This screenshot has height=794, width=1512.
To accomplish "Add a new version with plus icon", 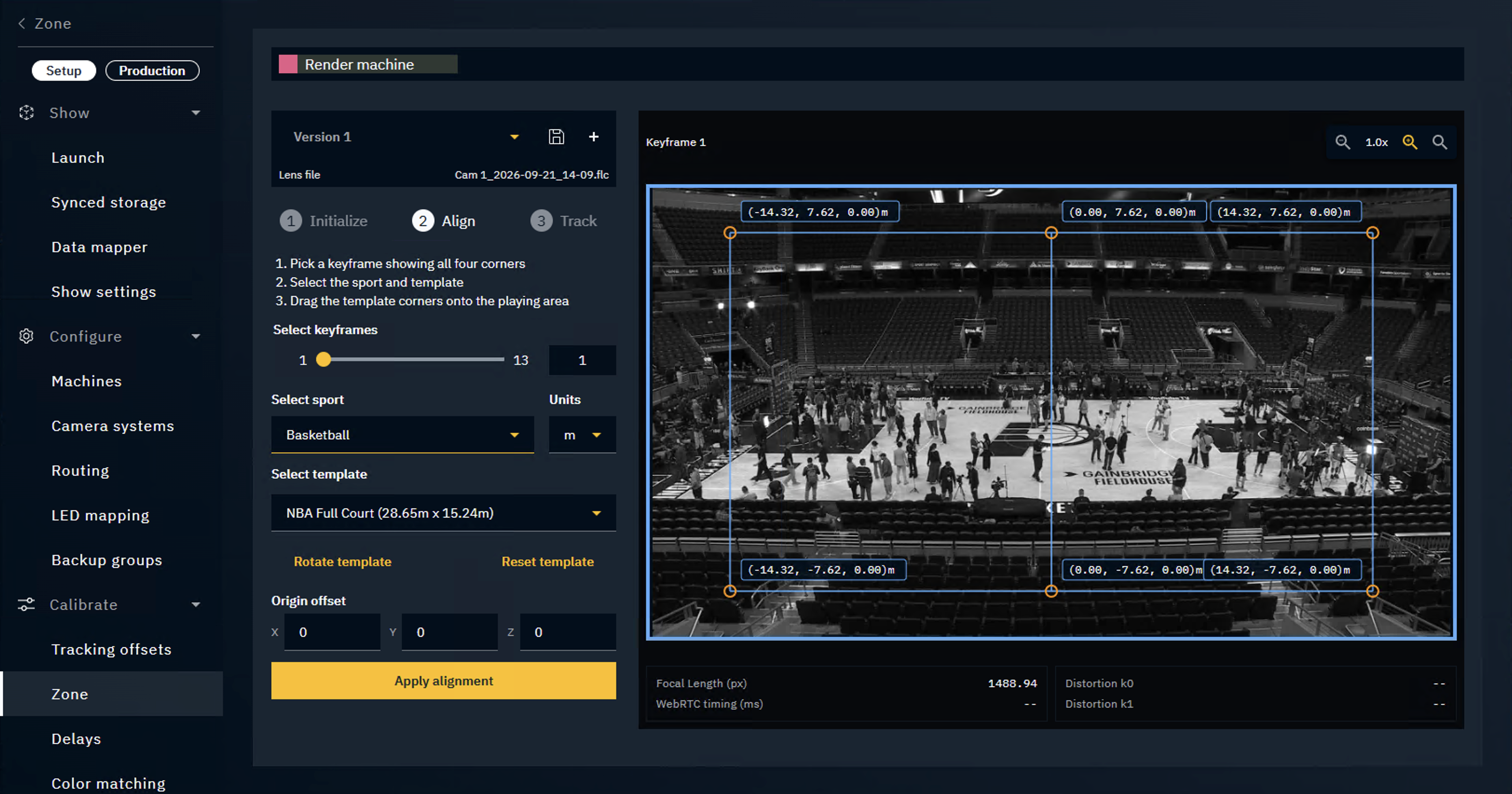I will tap(593, 137).
